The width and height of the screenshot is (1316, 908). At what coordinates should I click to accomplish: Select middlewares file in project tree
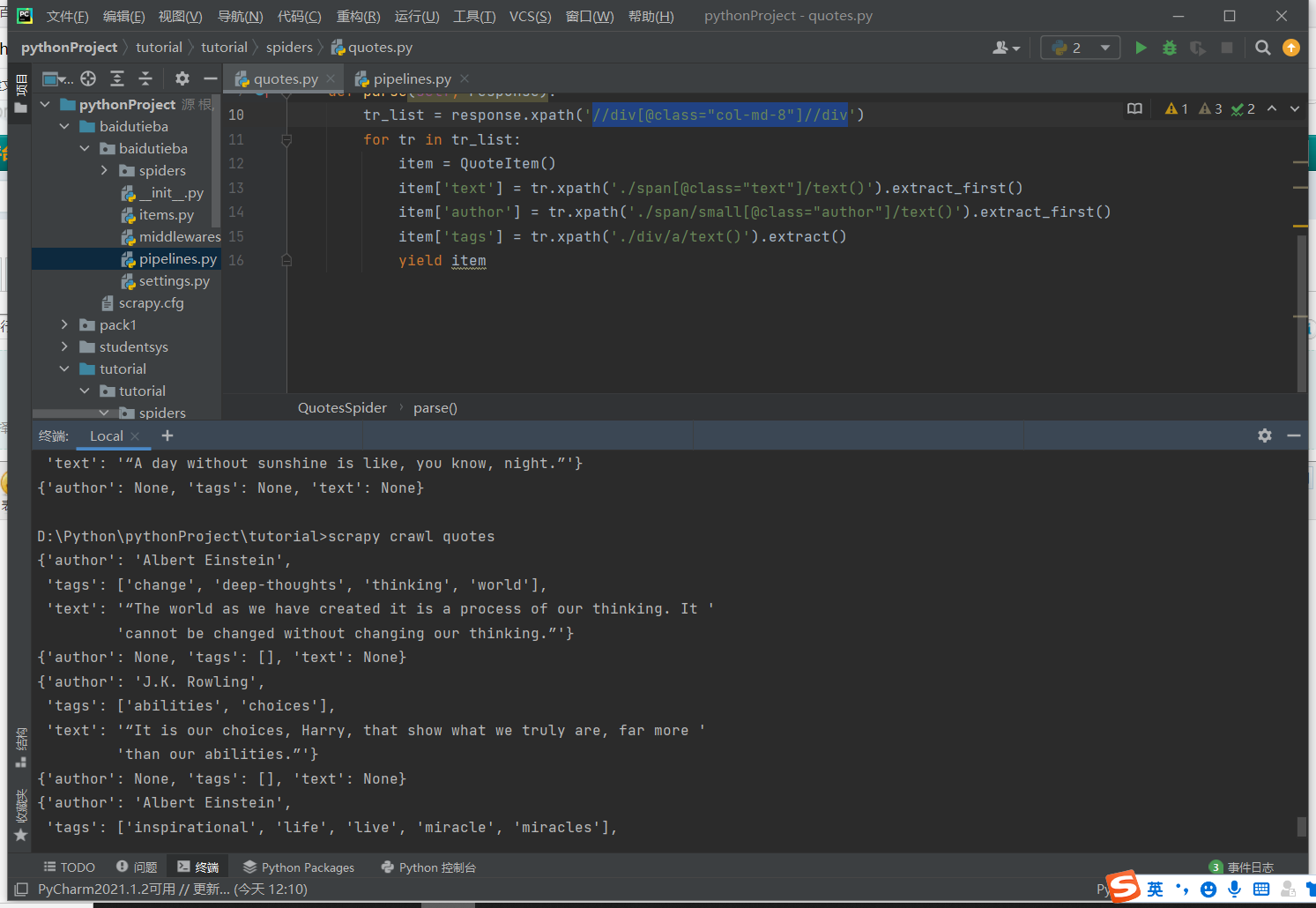pos(171,236)
